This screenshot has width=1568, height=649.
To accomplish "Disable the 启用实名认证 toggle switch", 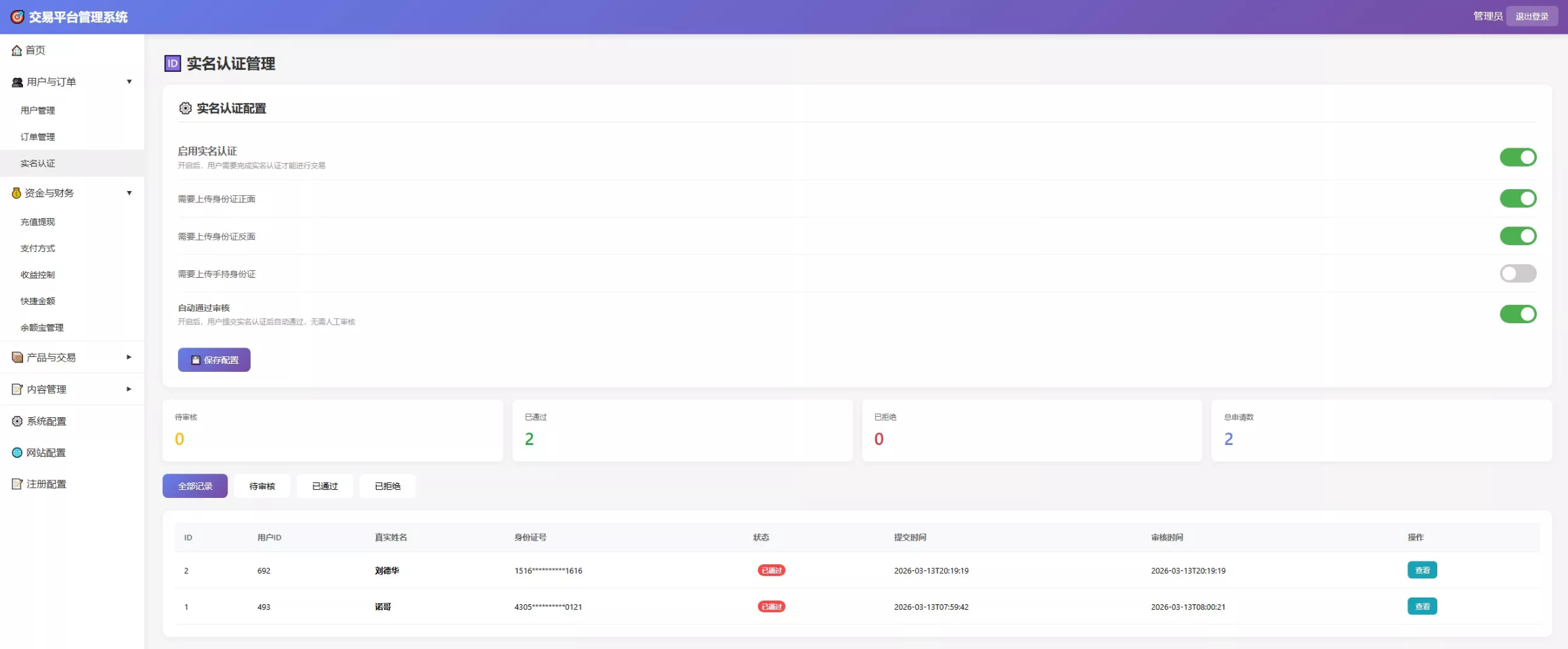I will pos(1517,157).
